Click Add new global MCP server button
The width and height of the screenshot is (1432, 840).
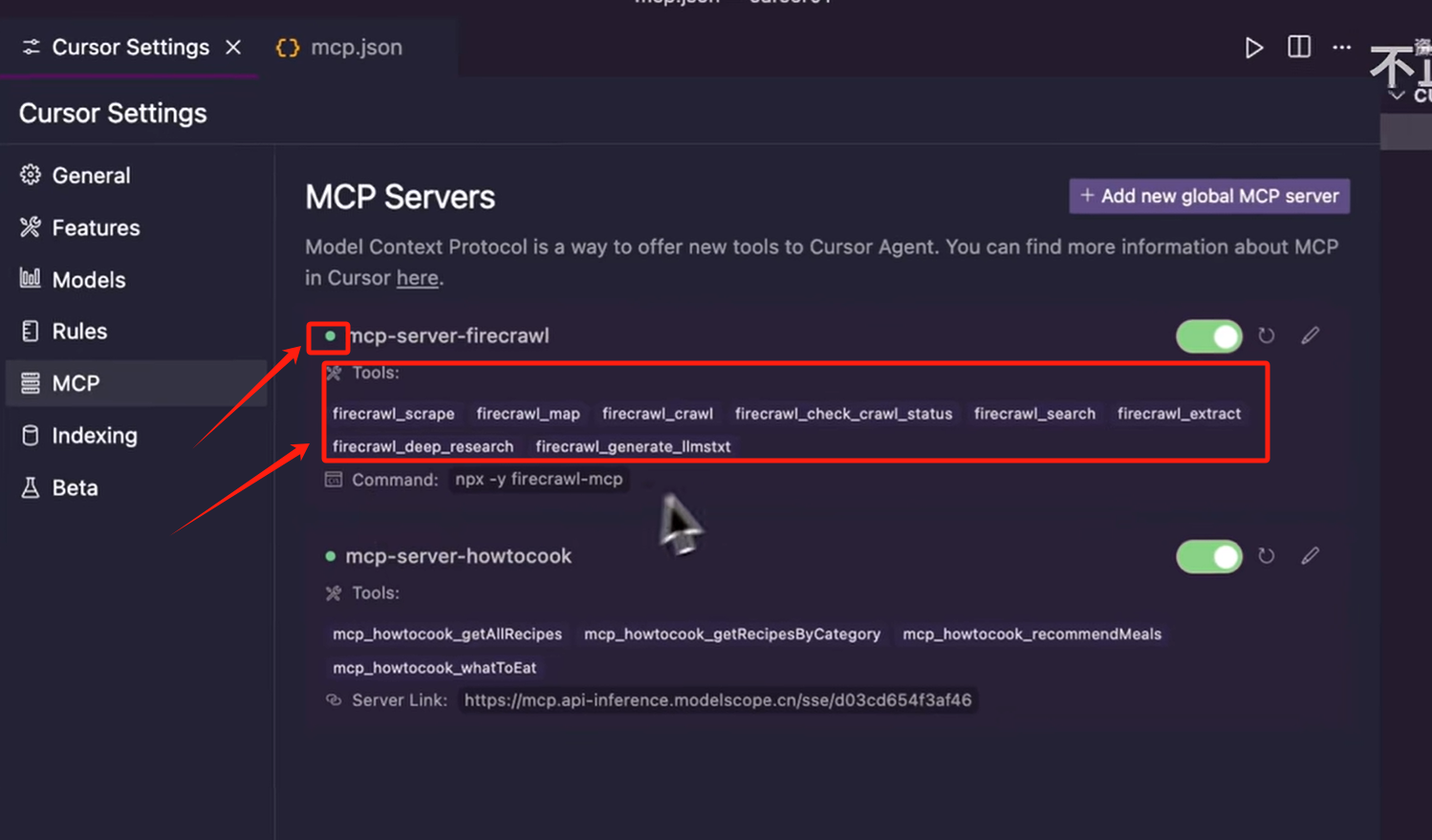pos(1209,196)
